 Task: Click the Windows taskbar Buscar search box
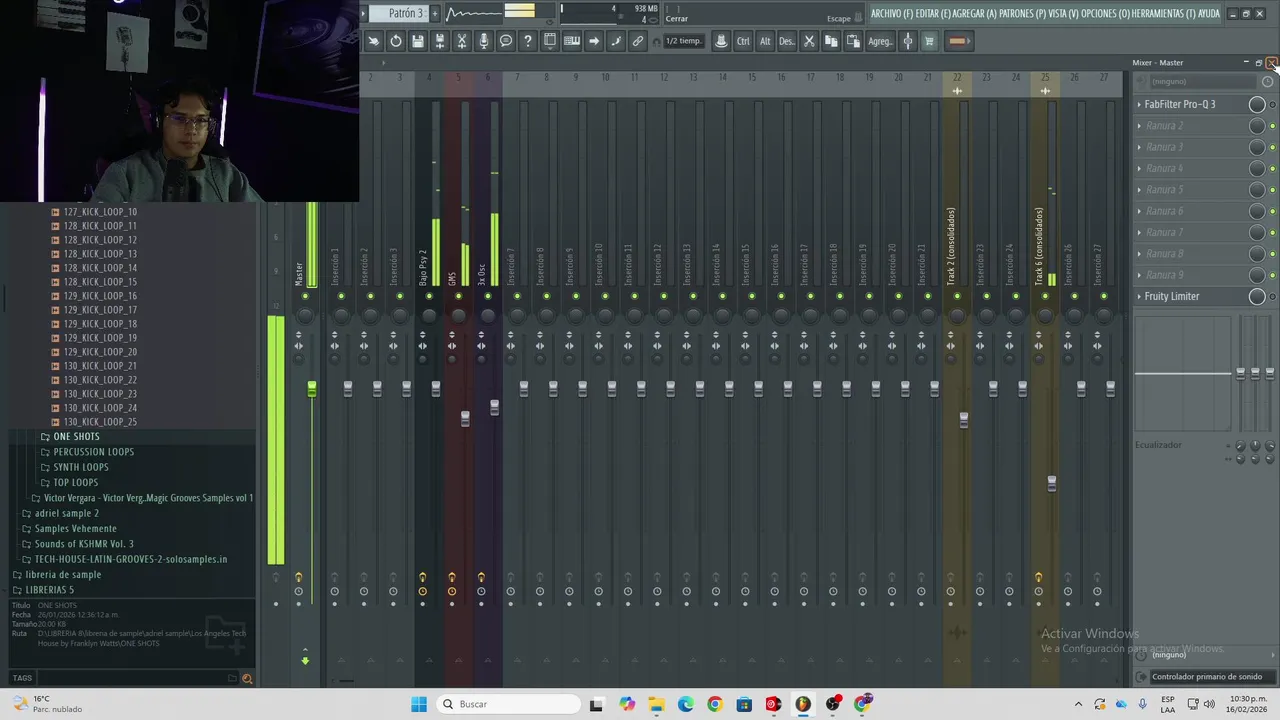(x=508, y=704)
